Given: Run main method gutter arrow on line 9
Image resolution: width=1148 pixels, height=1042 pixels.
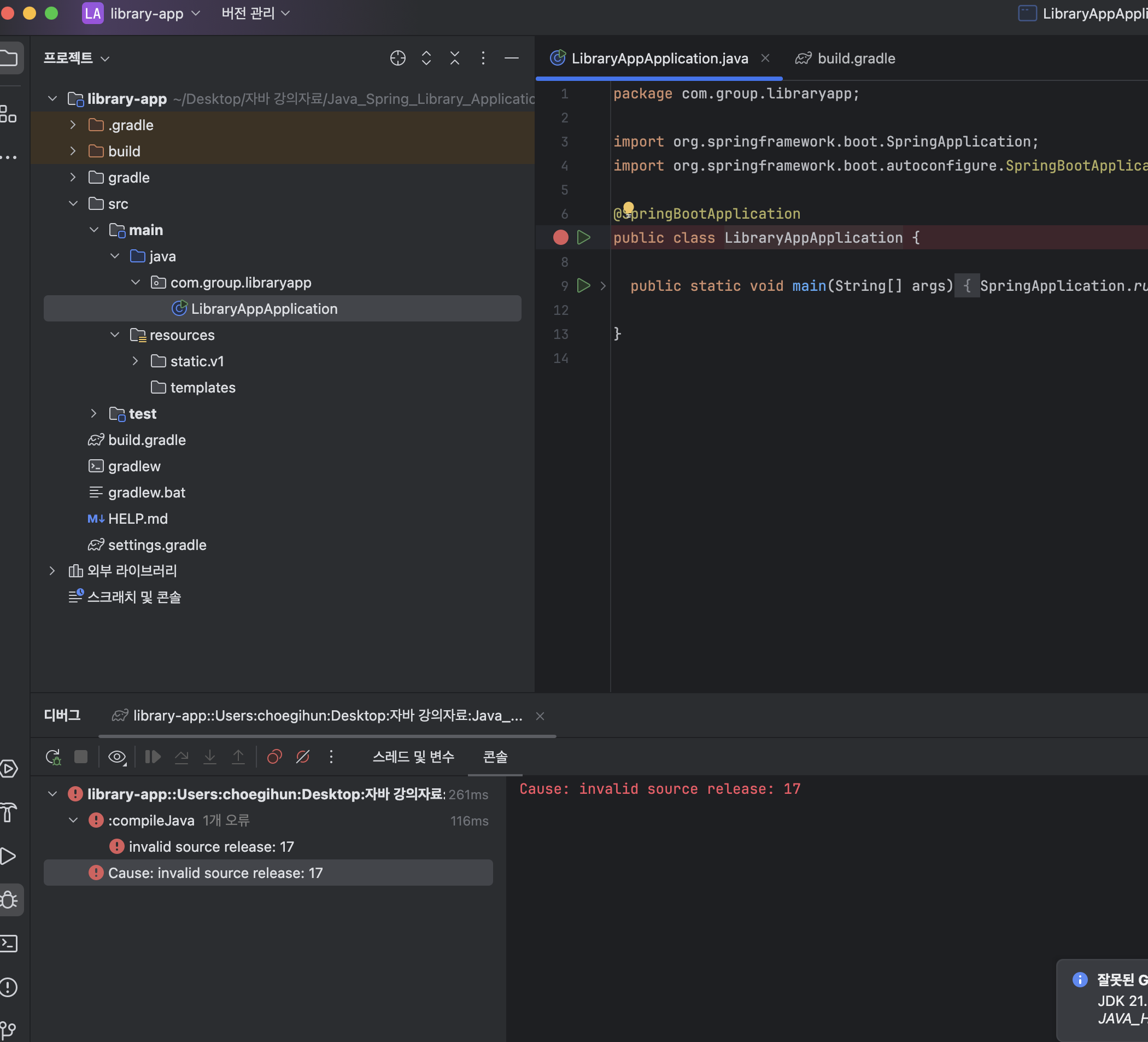Looking at the screenshot, I should [x=583, y=285].
